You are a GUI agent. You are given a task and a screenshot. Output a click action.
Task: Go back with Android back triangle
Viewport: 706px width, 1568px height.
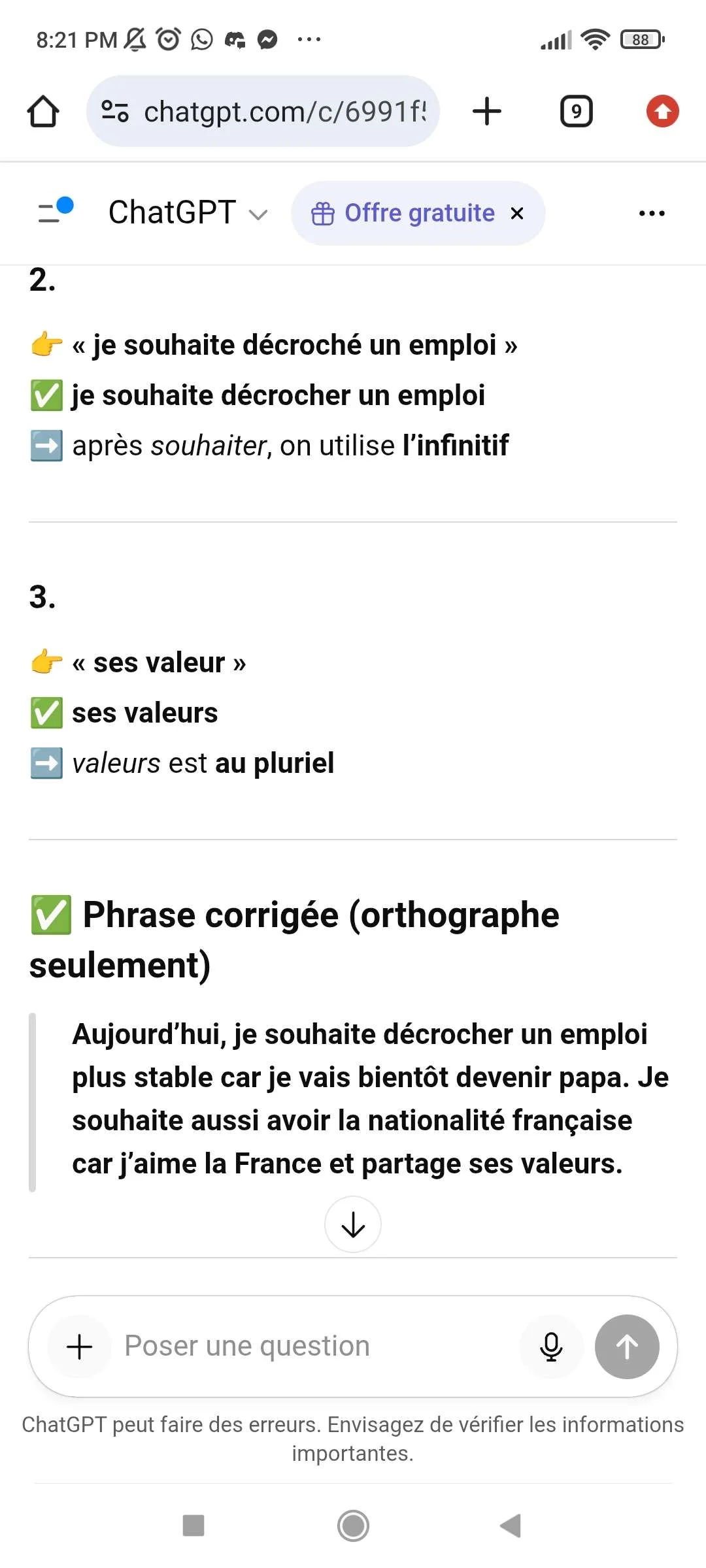[511, 1526]
